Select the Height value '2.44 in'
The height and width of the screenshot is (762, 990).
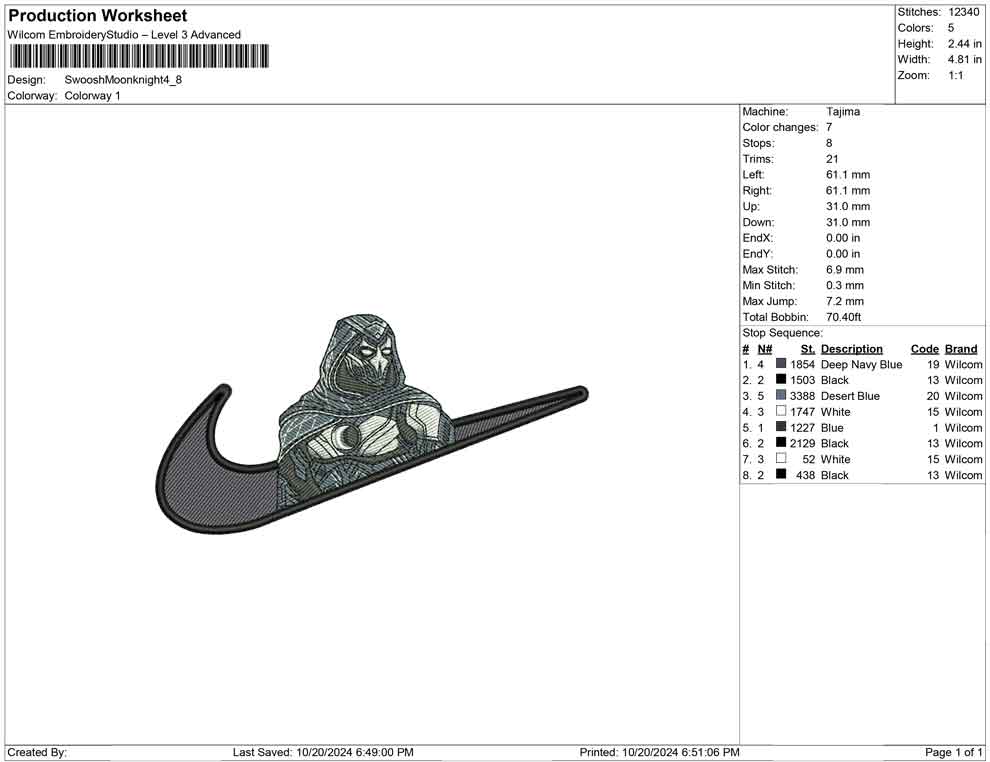pos(965,44)
